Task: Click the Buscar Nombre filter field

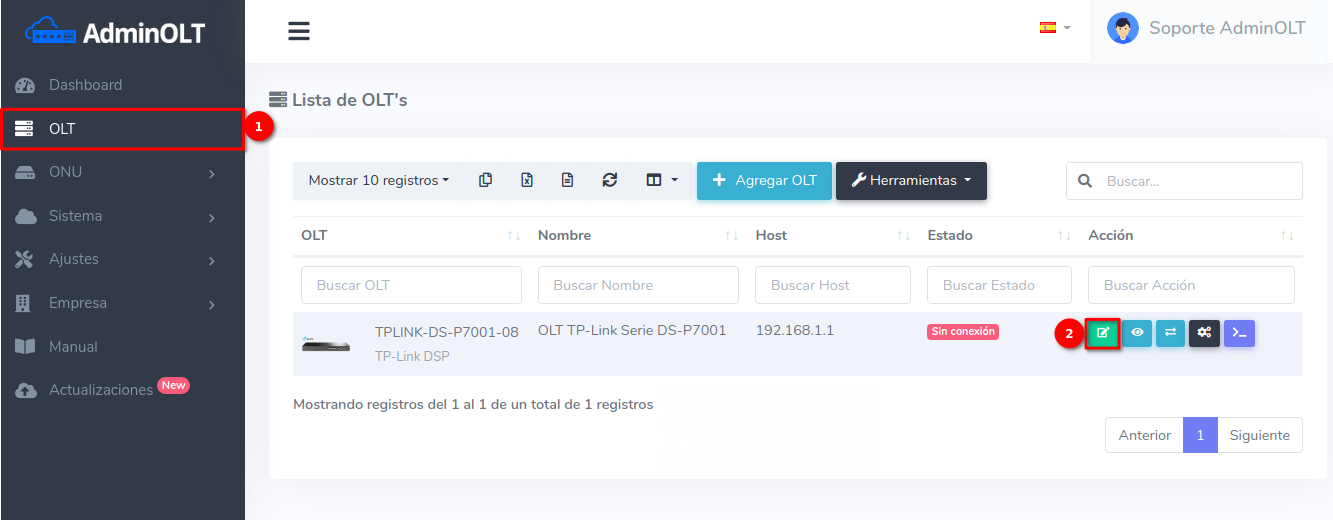Action: click(x=637, y=285)
